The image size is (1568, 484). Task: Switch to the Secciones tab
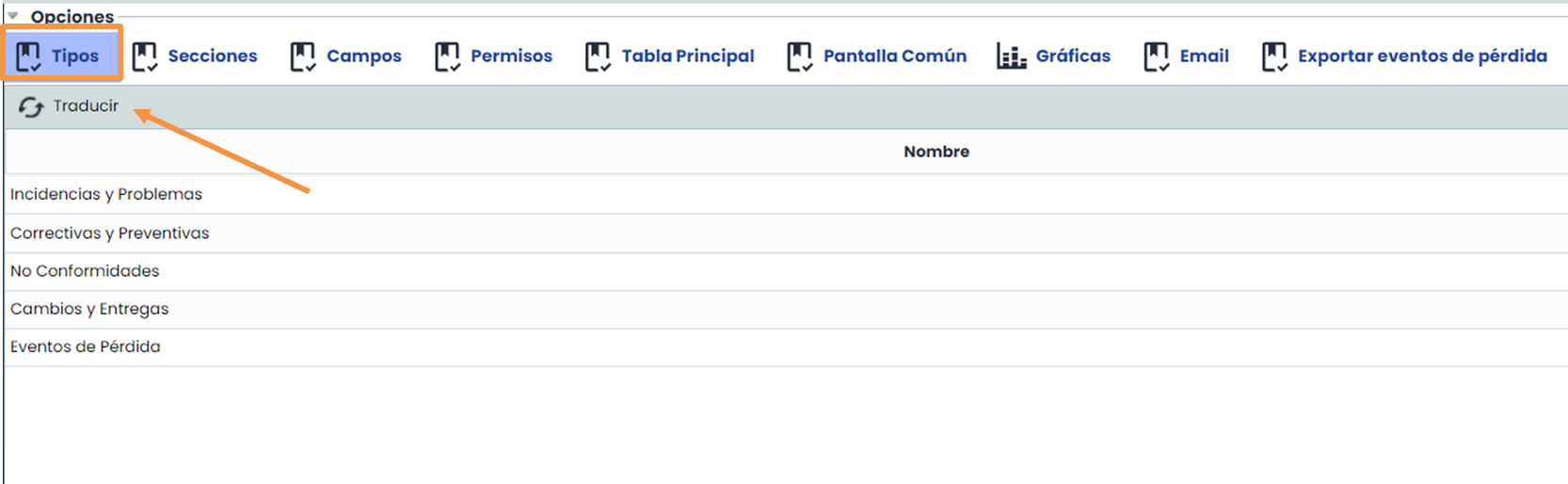pyautogui.click(x=212, y=56)
